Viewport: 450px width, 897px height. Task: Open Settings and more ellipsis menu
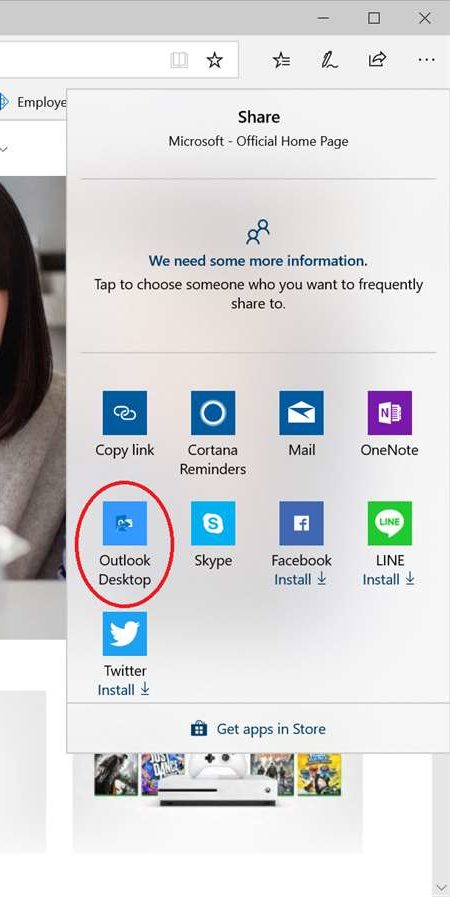[x=427, y=59]
